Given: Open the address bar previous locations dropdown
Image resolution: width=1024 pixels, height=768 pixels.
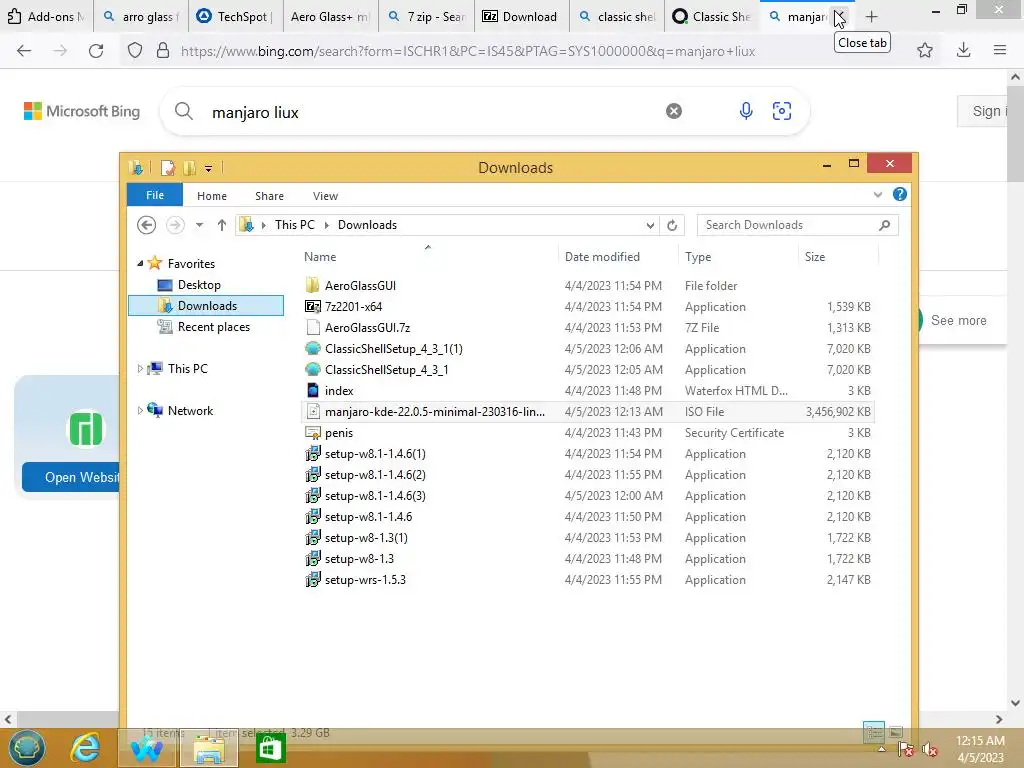Looking at the screenshot, I should coord(650,225).
